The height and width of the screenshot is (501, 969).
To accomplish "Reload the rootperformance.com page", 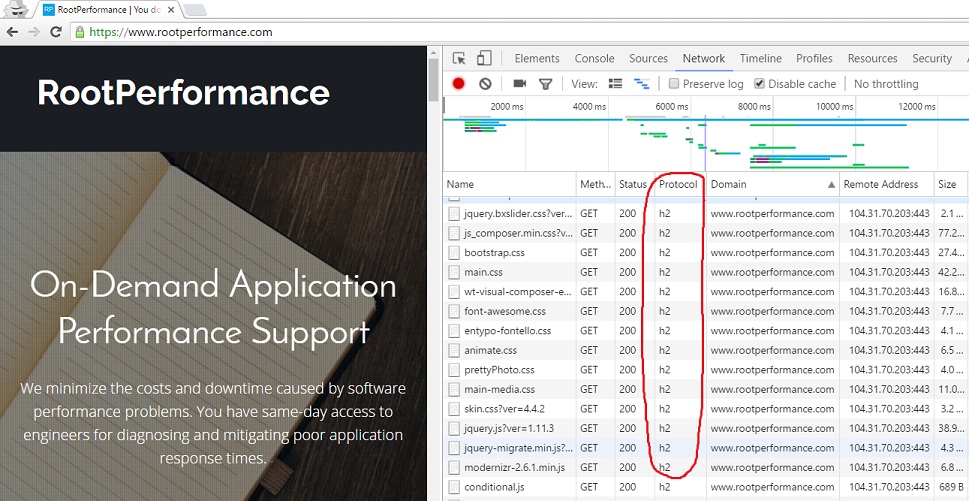I will click(56, 32).
